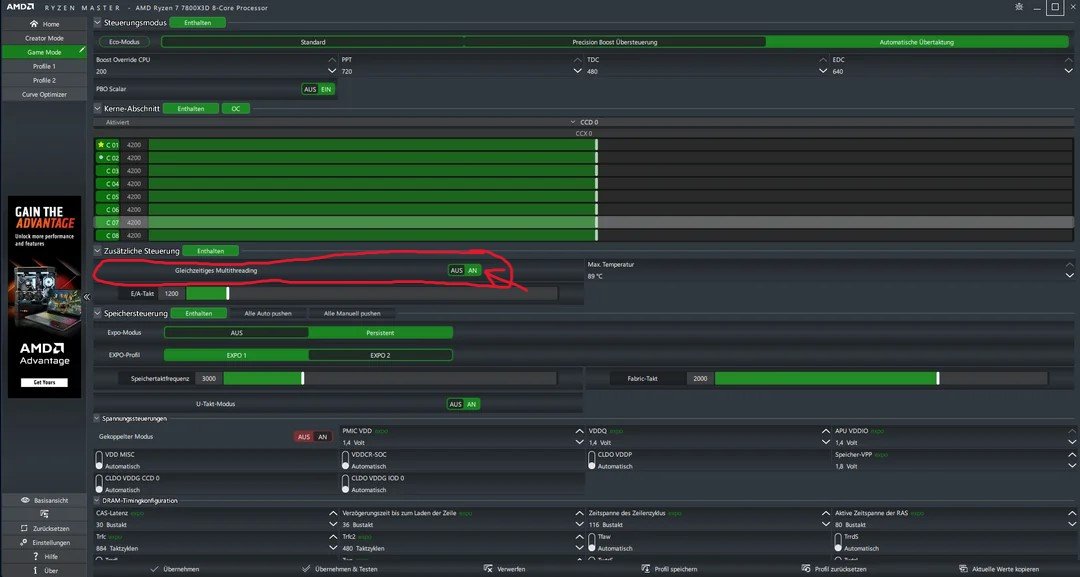Toggle CLDO VDDG CCD 0 switch

(x=99, y=483)
